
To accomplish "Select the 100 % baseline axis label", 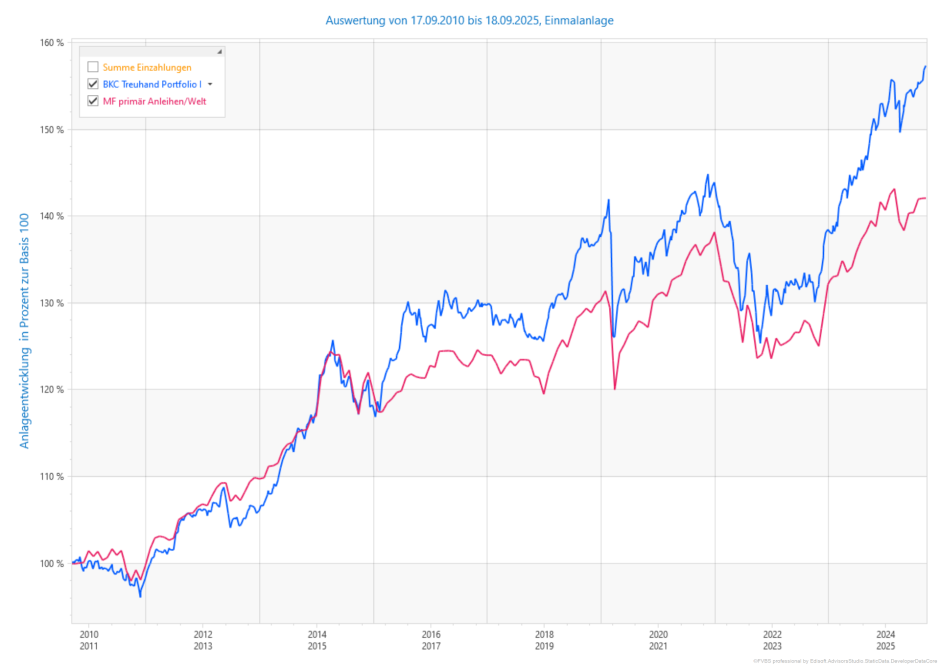I will (x=52, y=563).
